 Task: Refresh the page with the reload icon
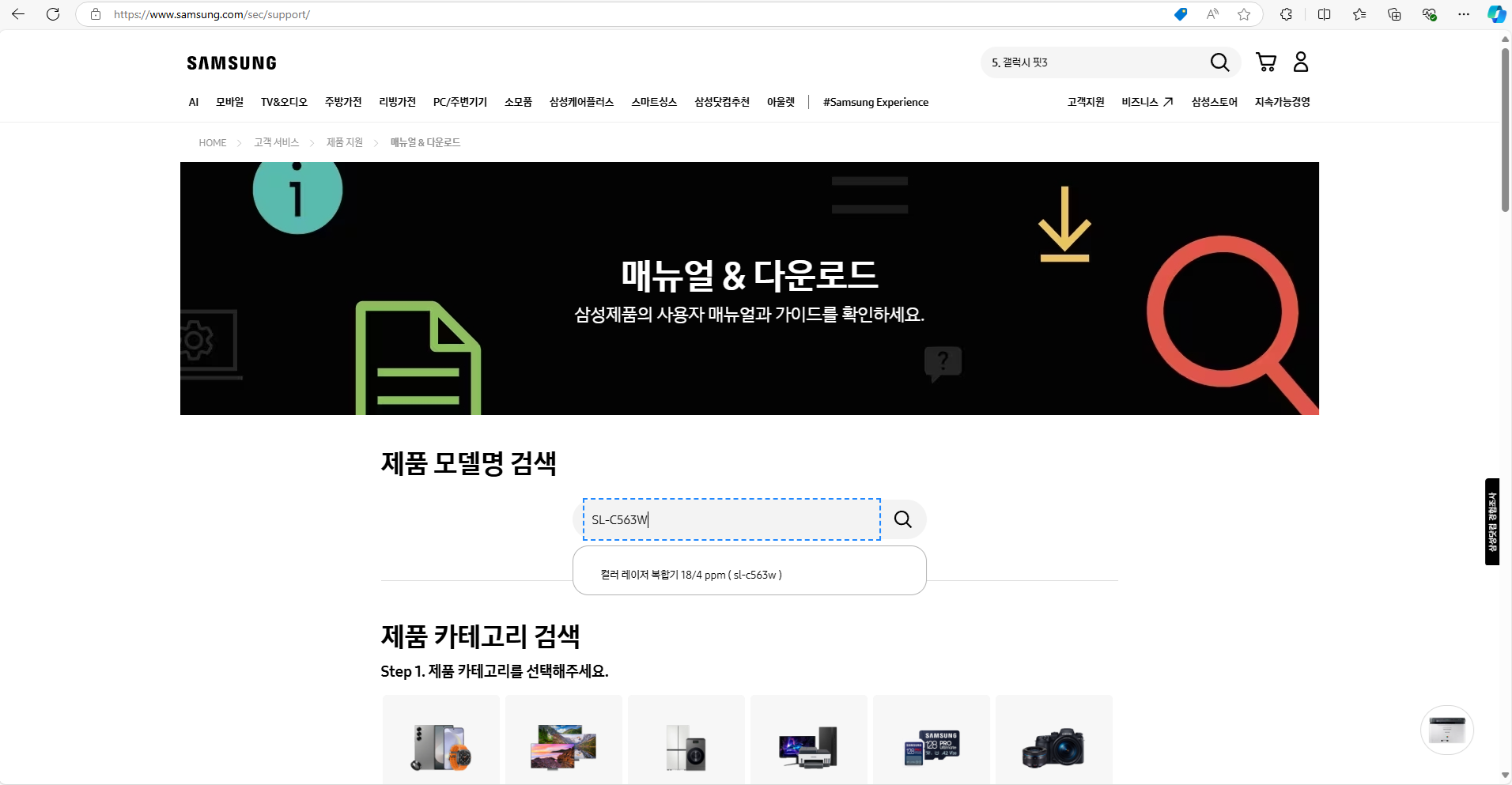tap(53, 14)
